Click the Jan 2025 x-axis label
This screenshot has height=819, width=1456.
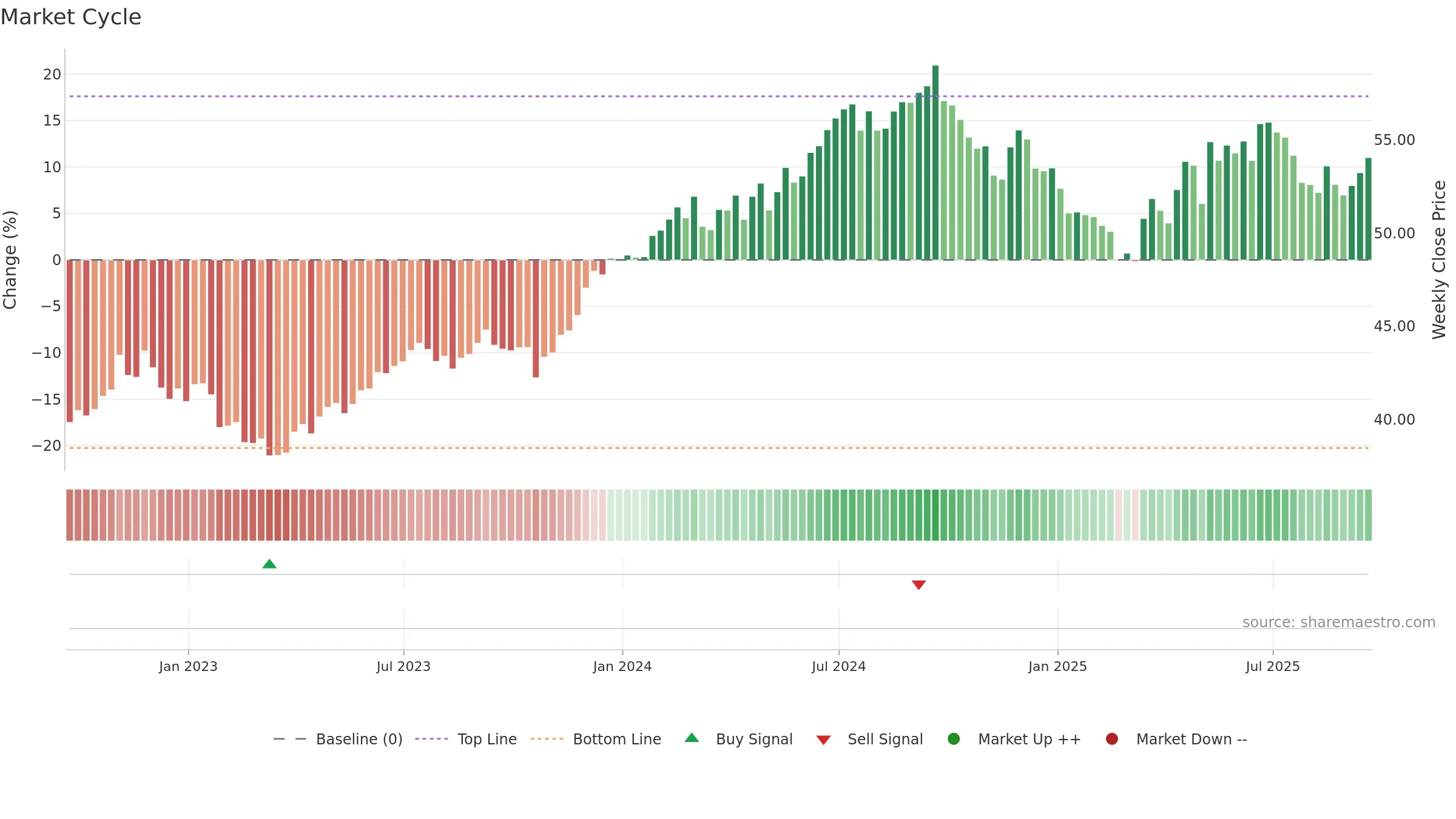[1057, 667]
